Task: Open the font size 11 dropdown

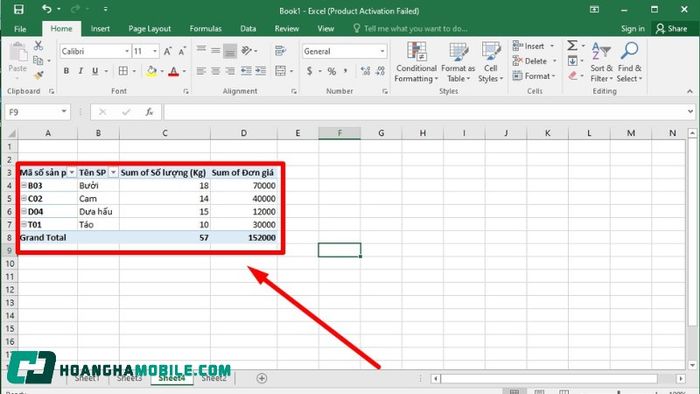Action: coord(155,51)
